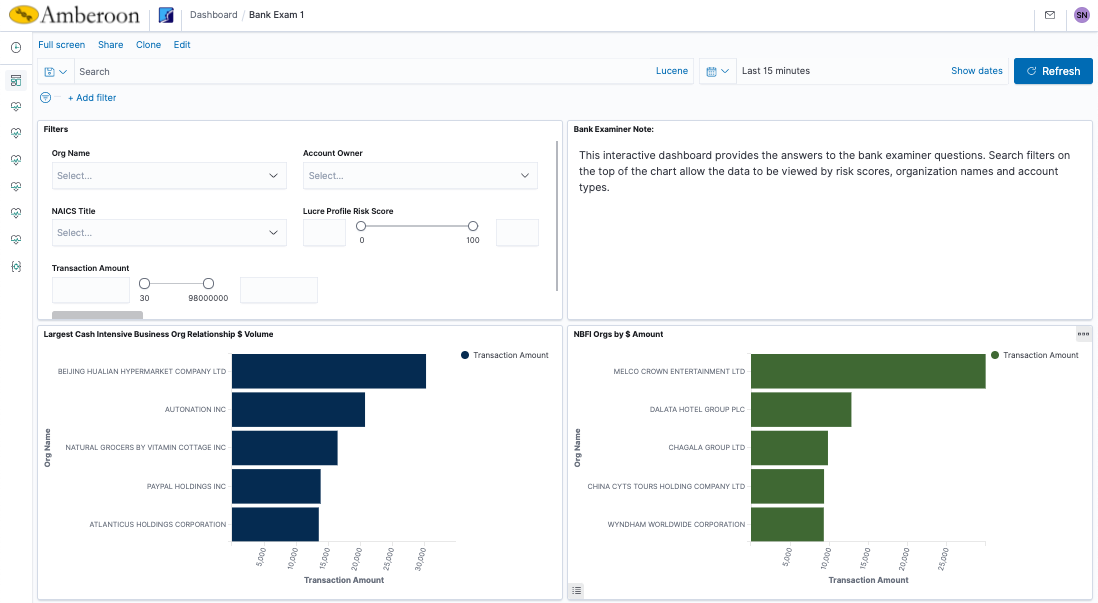Click Lucre Profile Risk Score minimum handle at 0
Screen dimensions: 1098x603
pyautogui.click(x=361, y=226)
